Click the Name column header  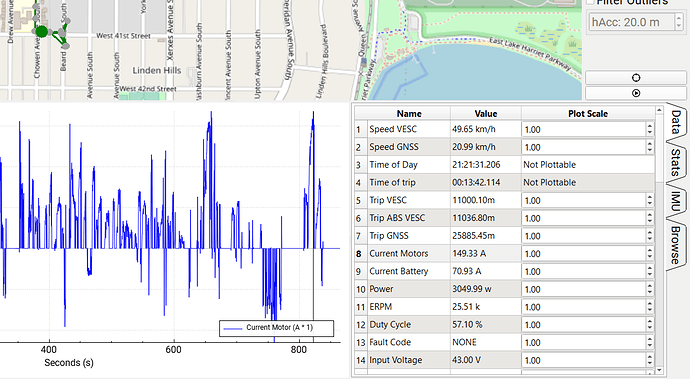409,114
